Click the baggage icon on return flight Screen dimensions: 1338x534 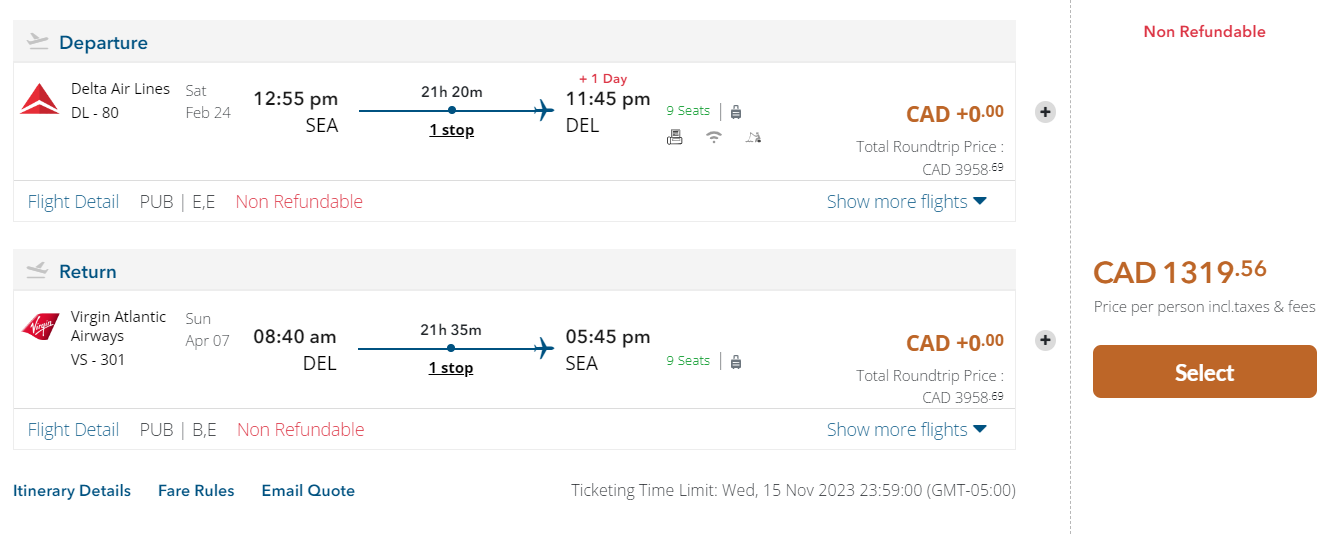click(x=736, y=361)
